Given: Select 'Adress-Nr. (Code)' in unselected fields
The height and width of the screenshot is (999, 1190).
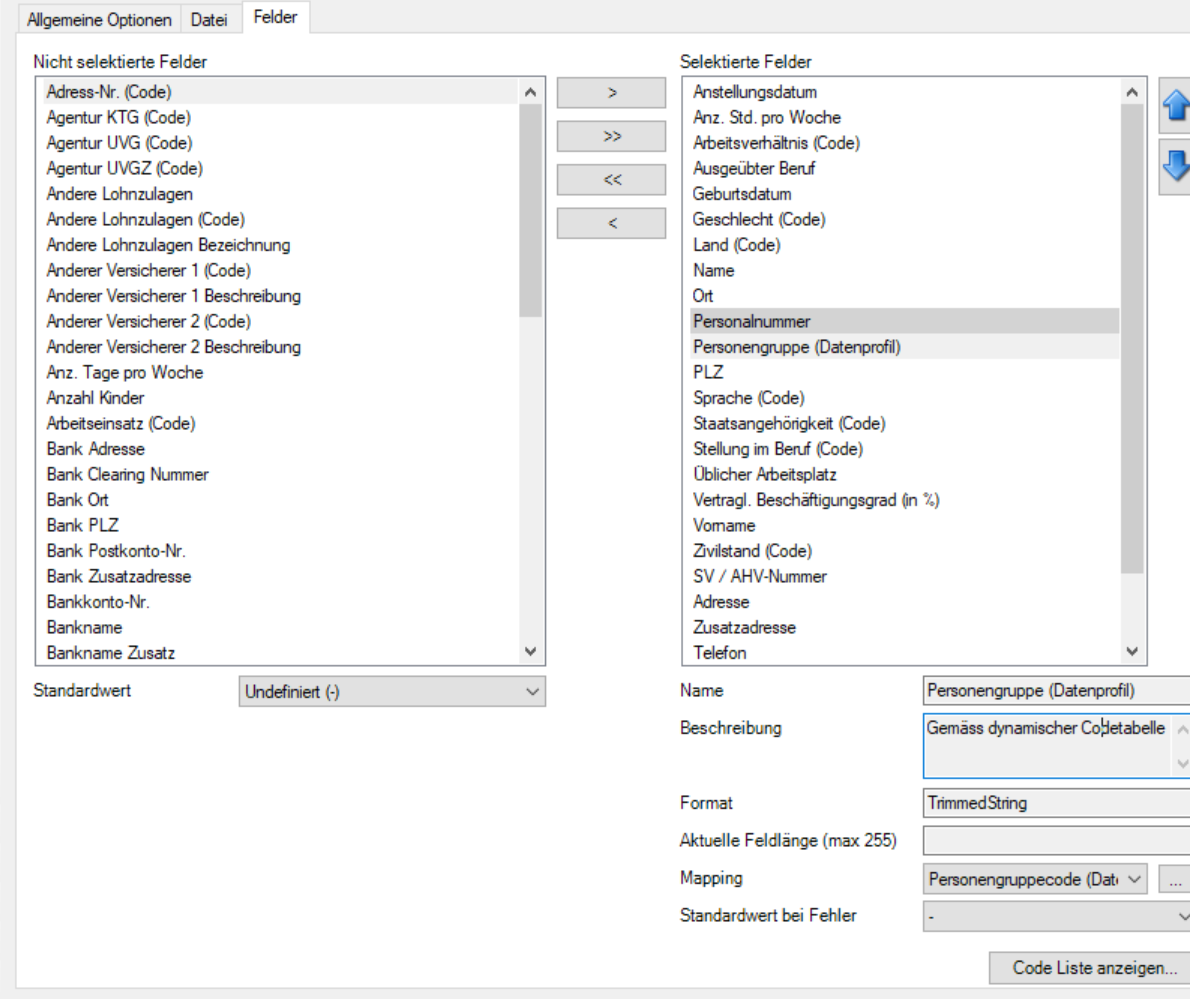Looking at the screenshot, I should 280,92.
